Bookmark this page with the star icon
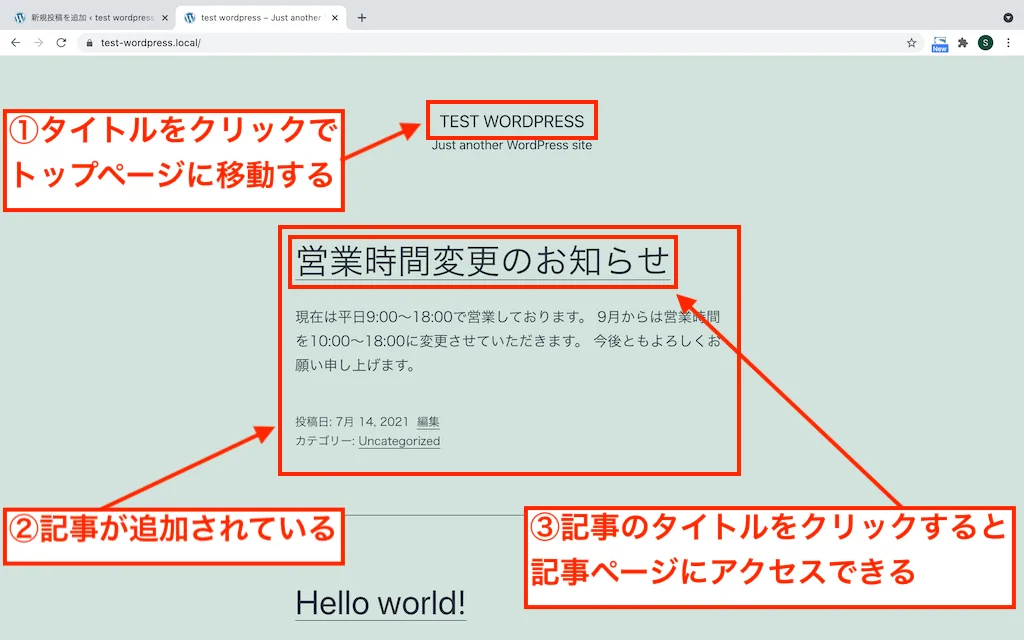The image size is (1024, 640). [911, 43]
